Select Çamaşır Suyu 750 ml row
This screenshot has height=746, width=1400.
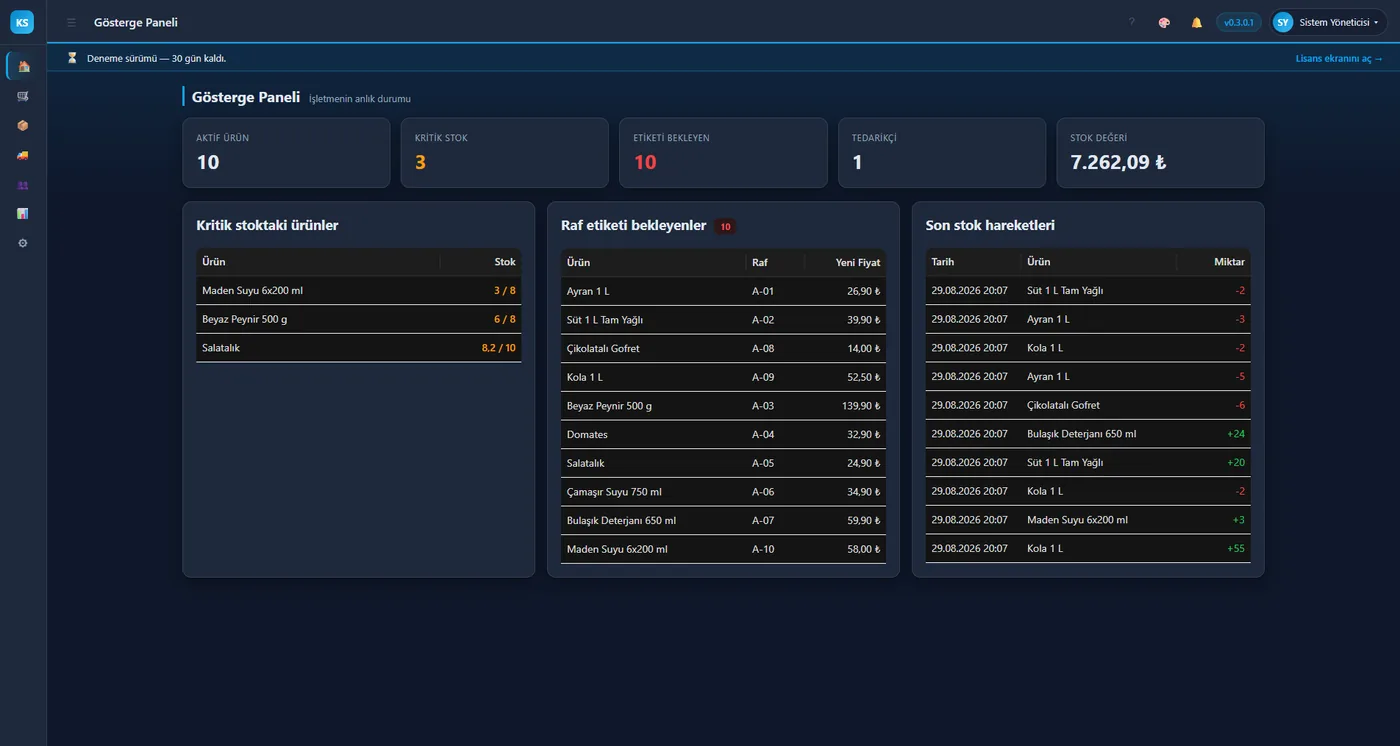coord(723,492)
